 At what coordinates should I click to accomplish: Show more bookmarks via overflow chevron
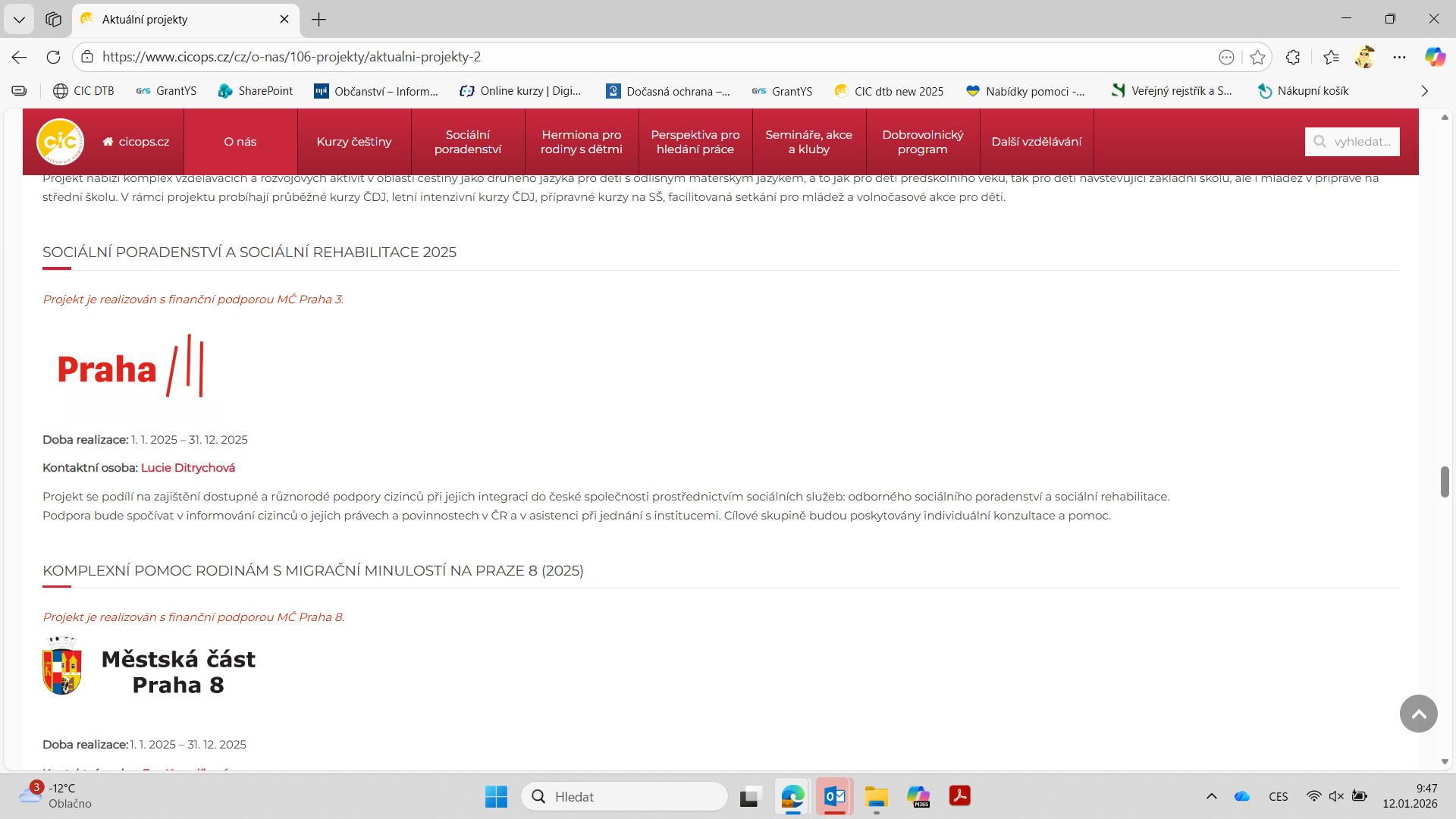1424,91
